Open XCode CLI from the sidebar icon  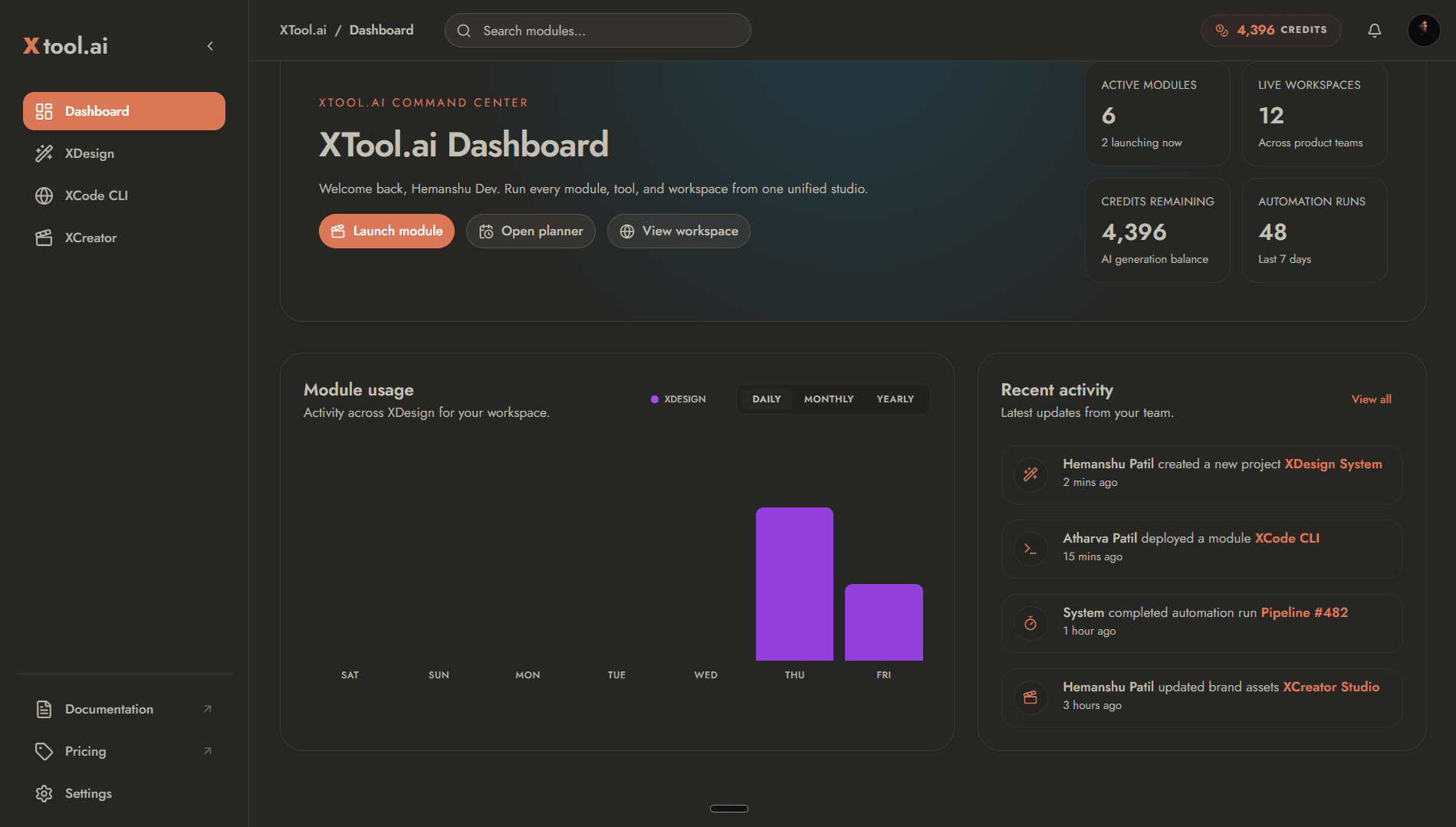coord(44,195)
